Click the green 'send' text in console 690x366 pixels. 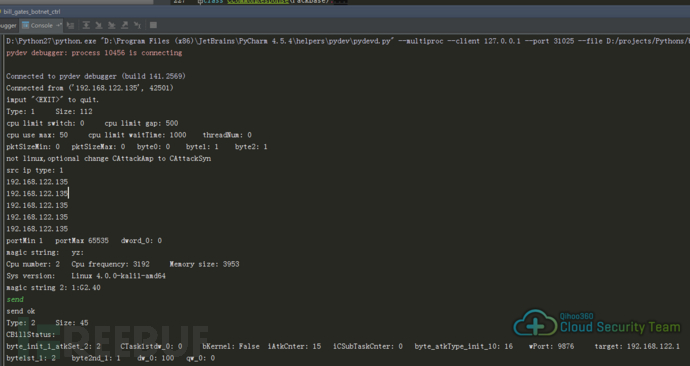[x=15, y=299]
